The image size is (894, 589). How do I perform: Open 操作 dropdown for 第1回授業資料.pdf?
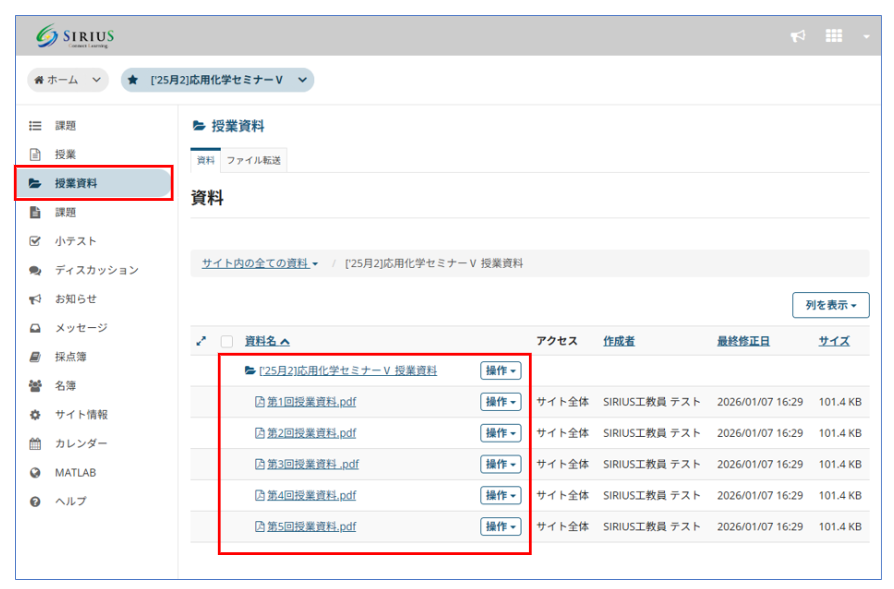tap(501, 402)
